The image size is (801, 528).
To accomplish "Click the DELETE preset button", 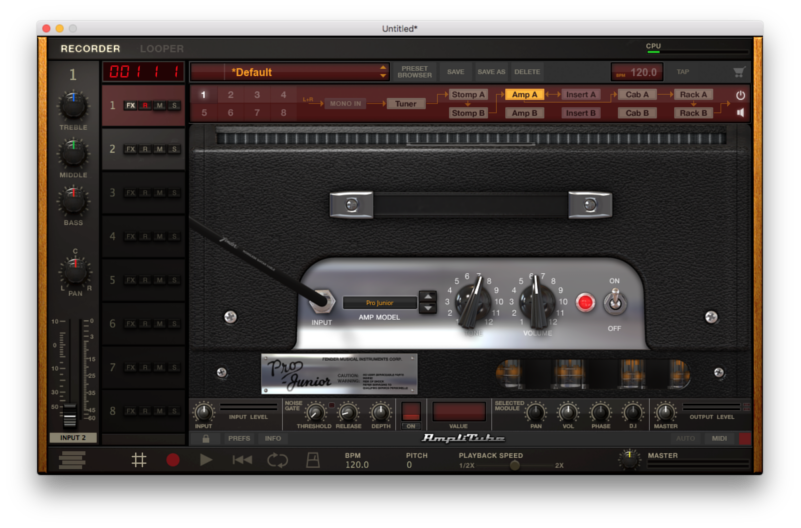I will coord(527,72).
